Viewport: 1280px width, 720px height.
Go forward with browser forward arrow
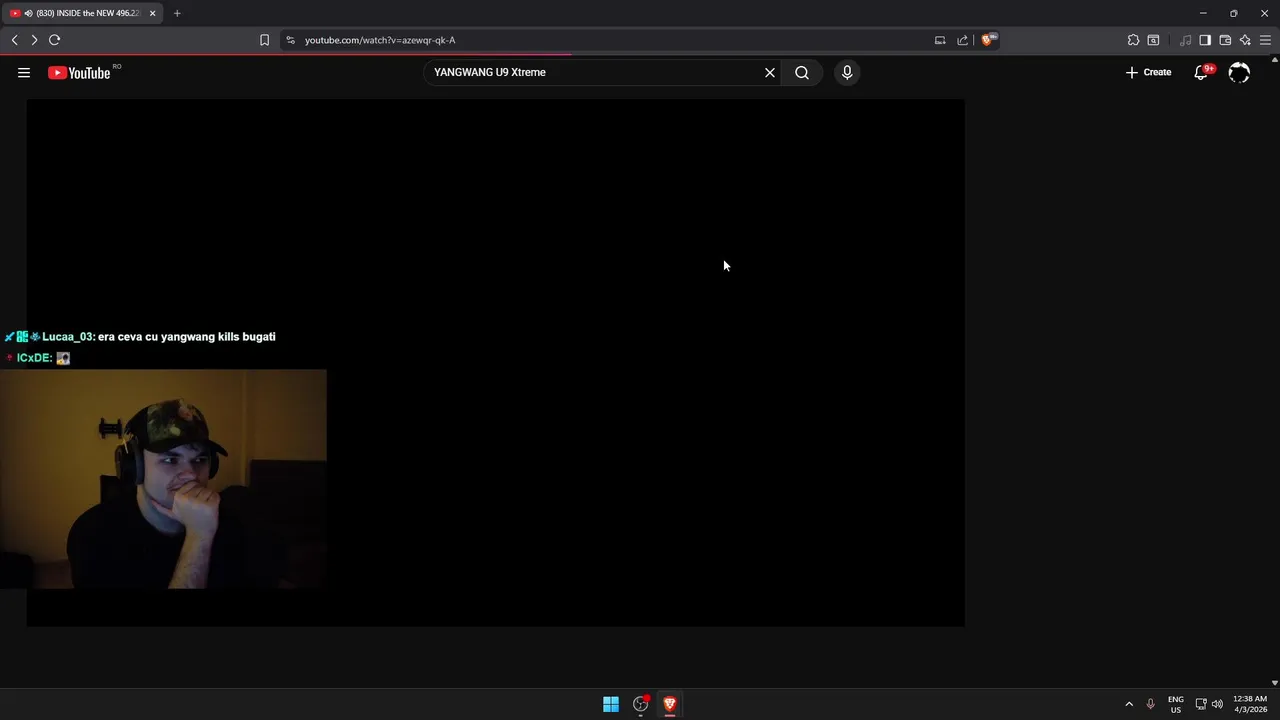pos(34,40)
